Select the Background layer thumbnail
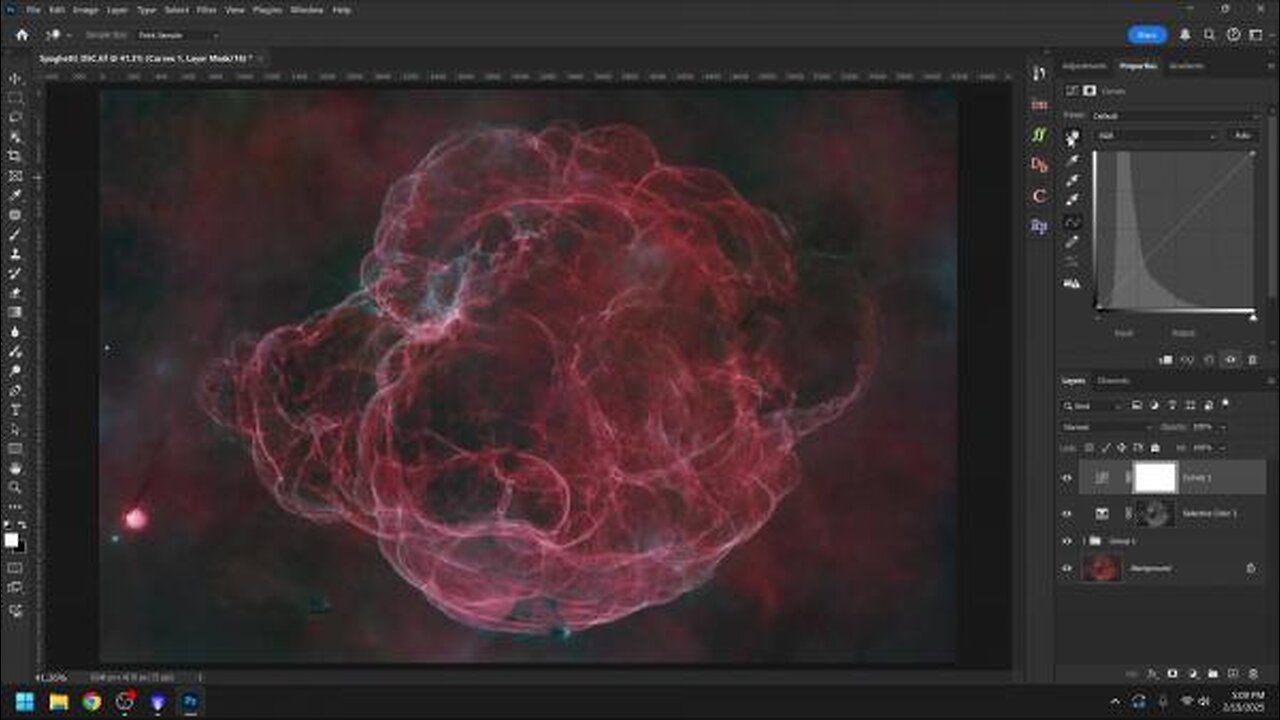 click(1100, 568)
